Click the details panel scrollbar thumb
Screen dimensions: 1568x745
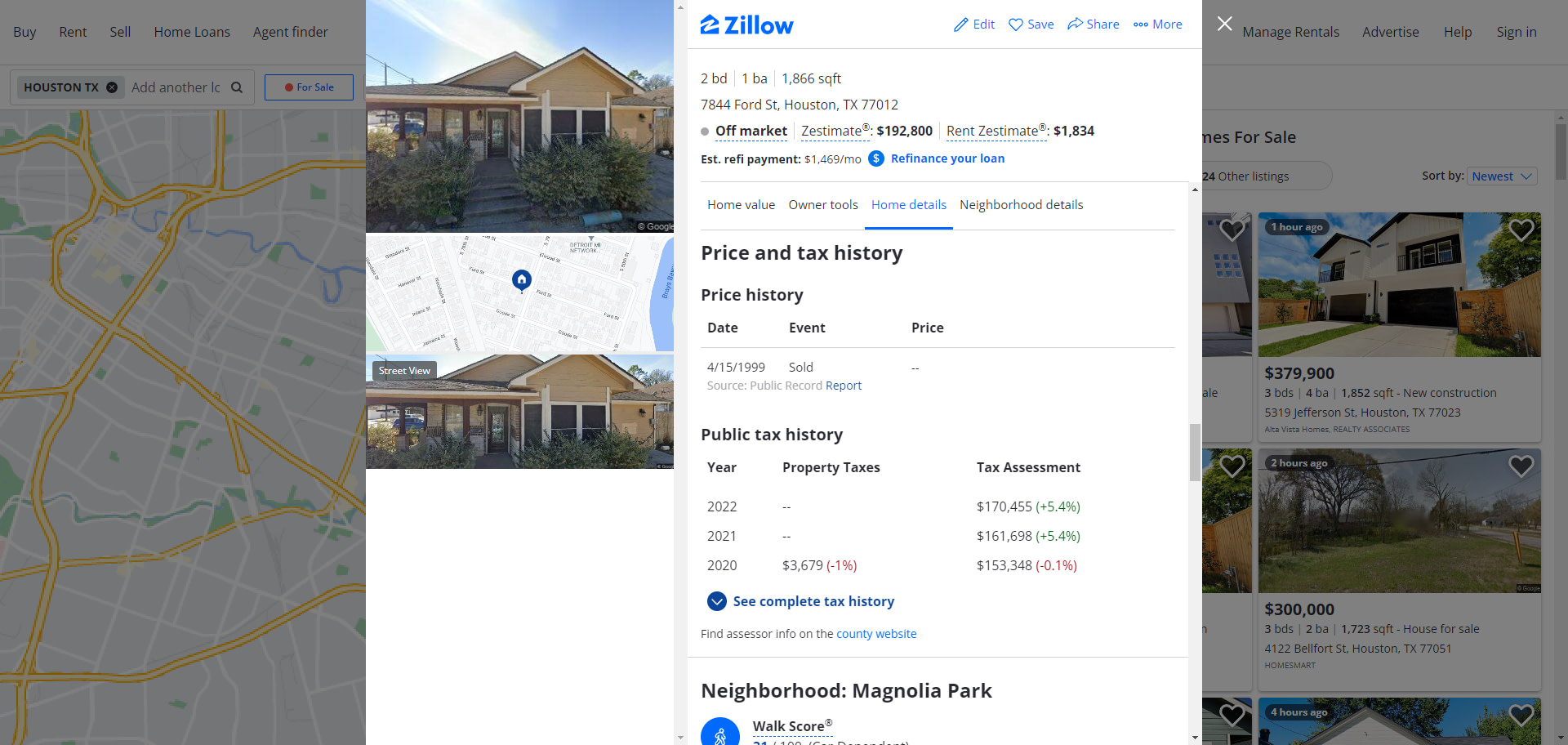[x=1195, y=453]
